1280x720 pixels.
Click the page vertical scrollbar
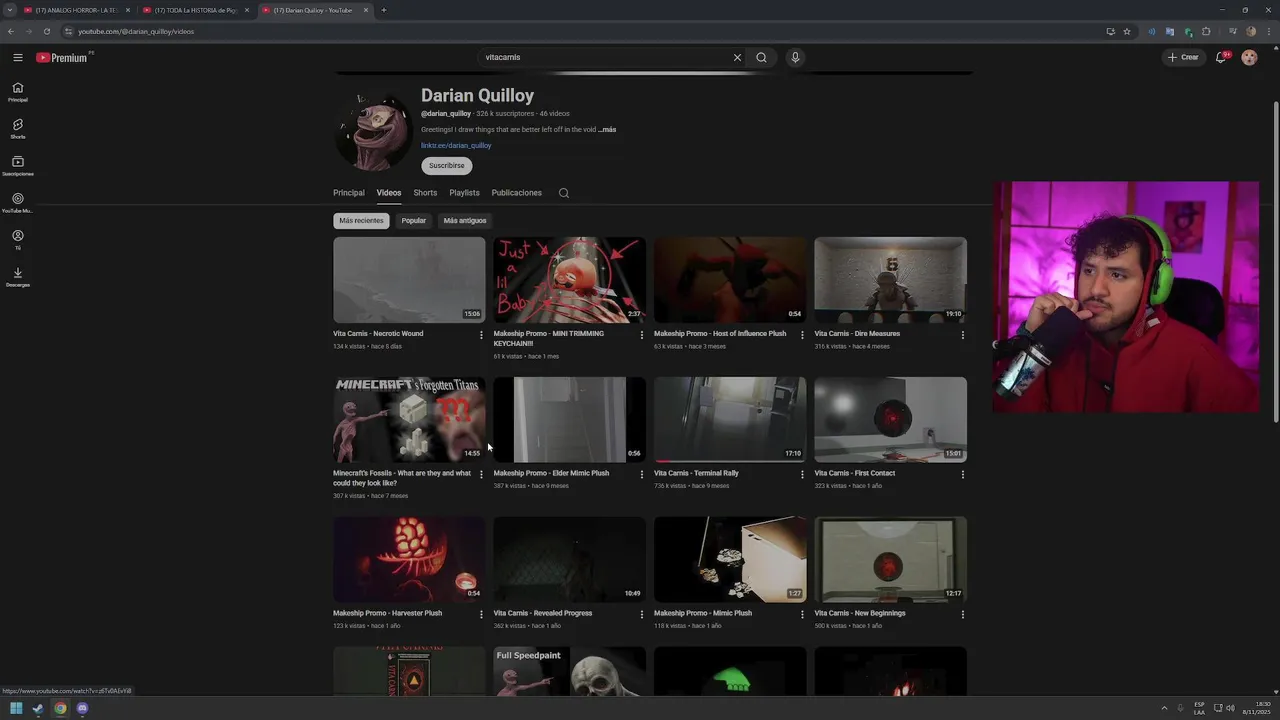(1275, 260)
